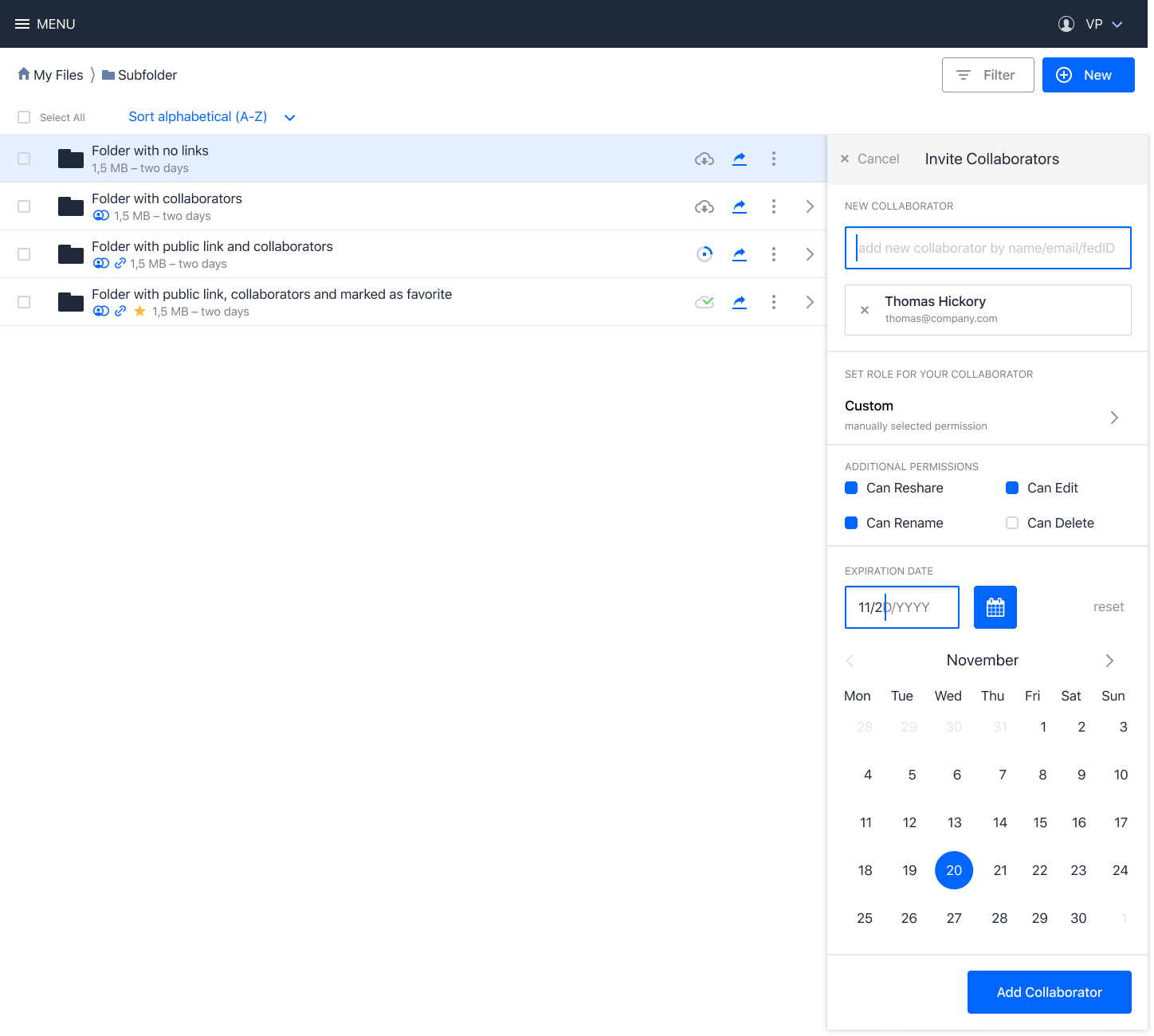Click the reset expiration date link
The width and height of the screenshot is (1154, 1036).
pyautogui.click(x=1109, y=607)
